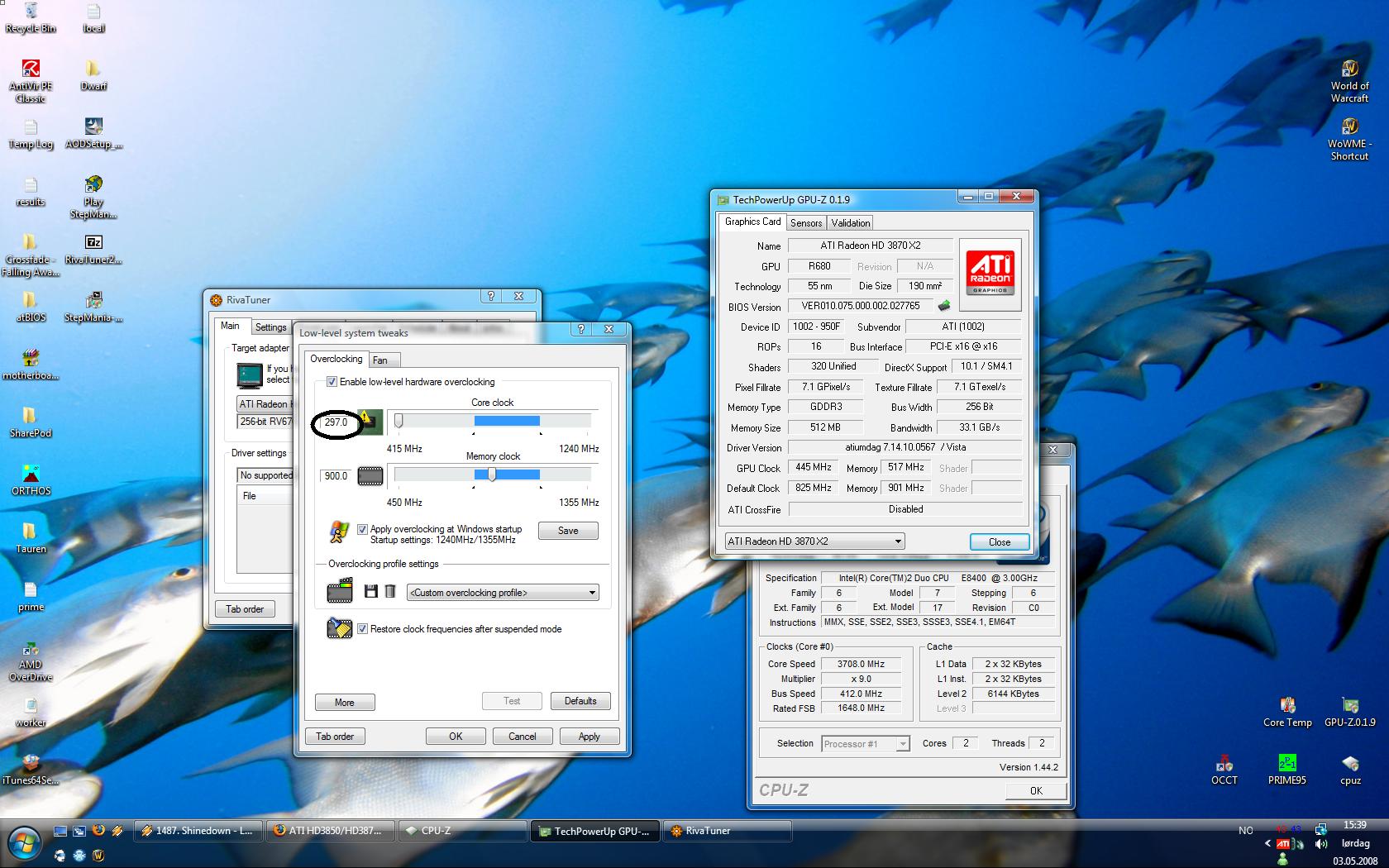Open the cpuz desktop shortcut

1350,770
